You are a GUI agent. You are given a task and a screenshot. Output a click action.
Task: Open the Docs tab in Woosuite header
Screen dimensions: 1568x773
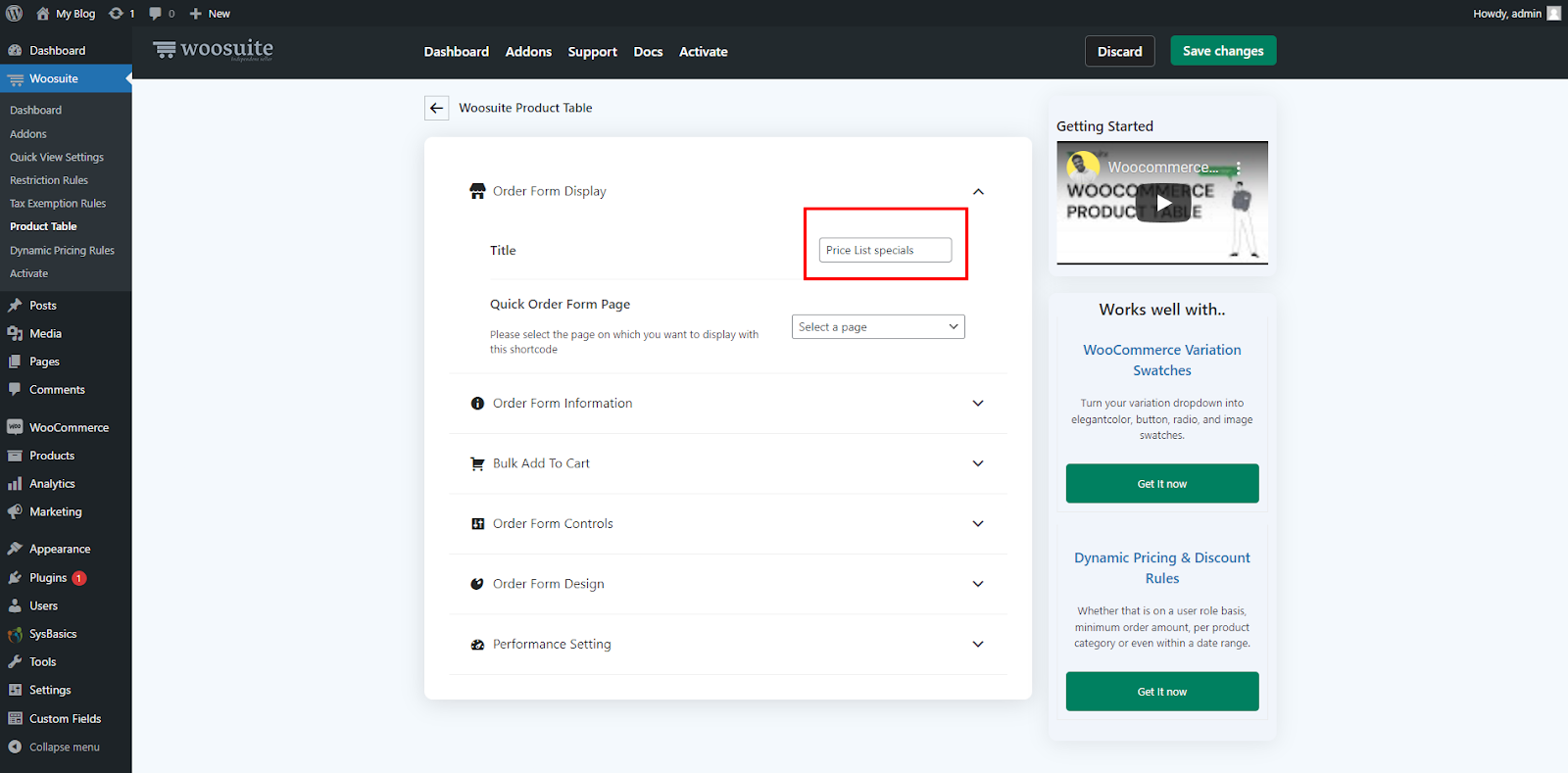pos(648,52)
